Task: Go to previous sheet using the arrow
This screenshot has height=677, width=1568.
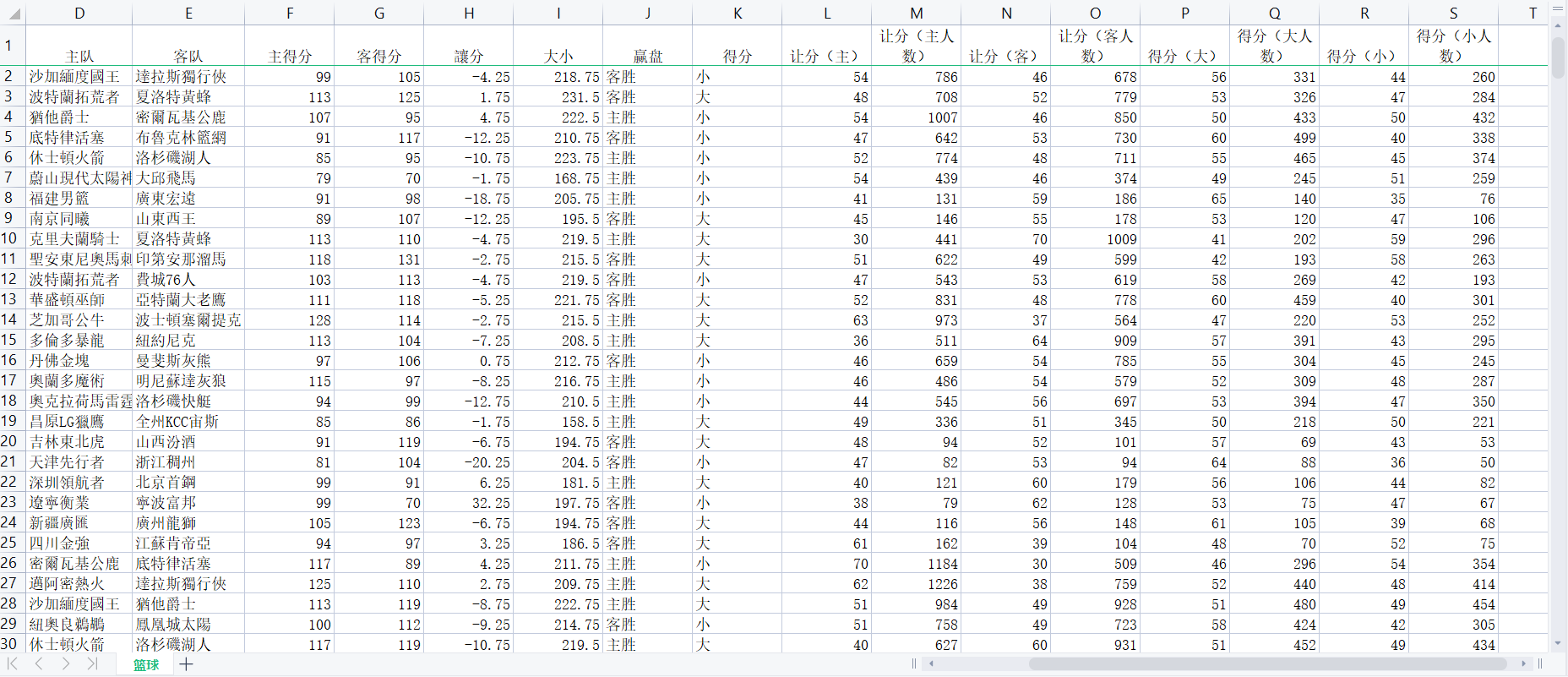Action: (x=39, y=664)
